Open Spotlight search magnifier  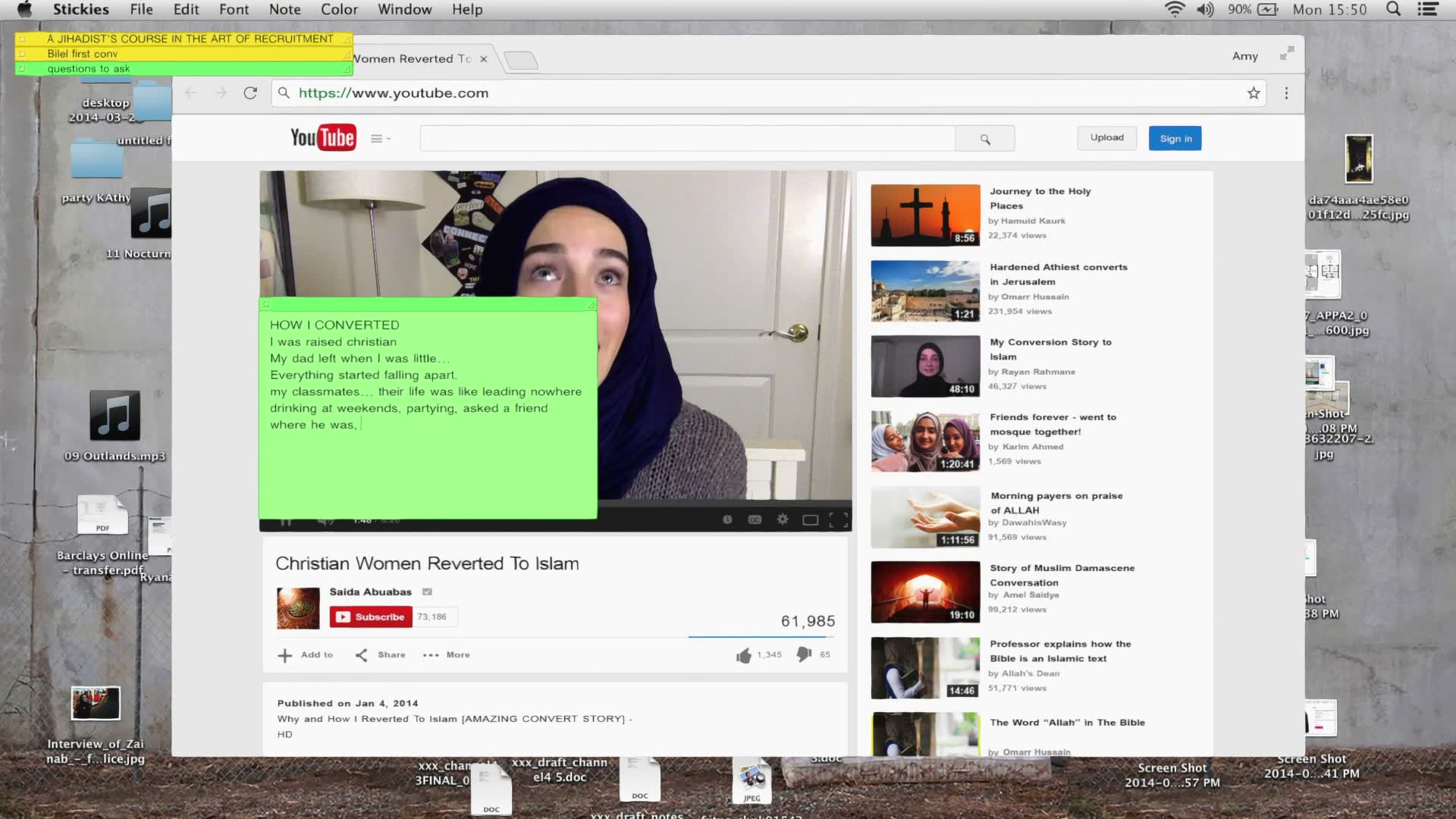[1393, 9]
